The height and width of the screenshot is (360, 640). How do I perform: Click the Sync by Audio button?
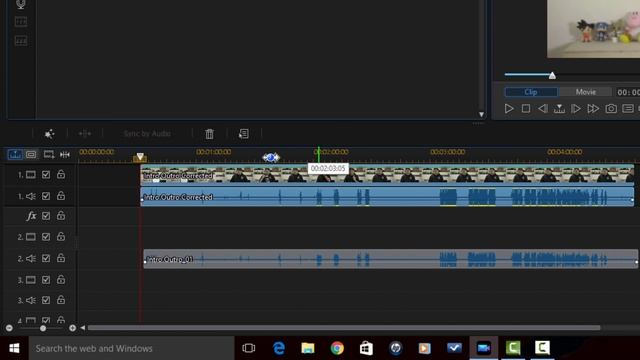tap(147, 133)
